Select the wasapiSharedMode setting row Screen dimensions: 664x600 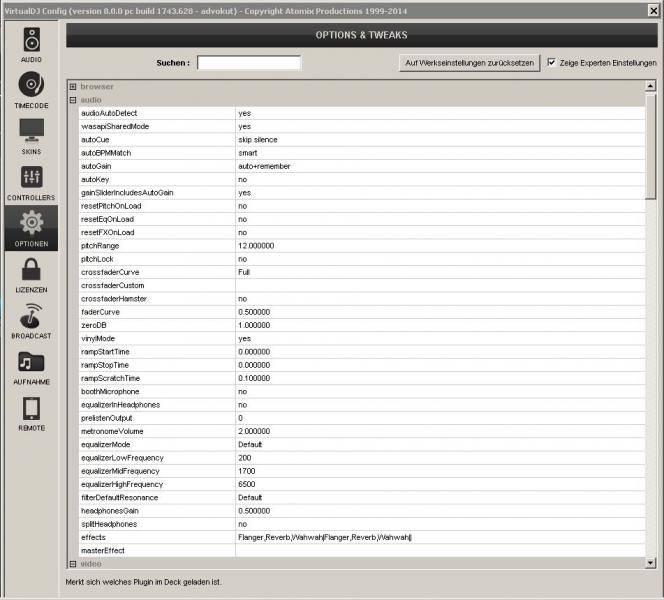pos(362,126)
